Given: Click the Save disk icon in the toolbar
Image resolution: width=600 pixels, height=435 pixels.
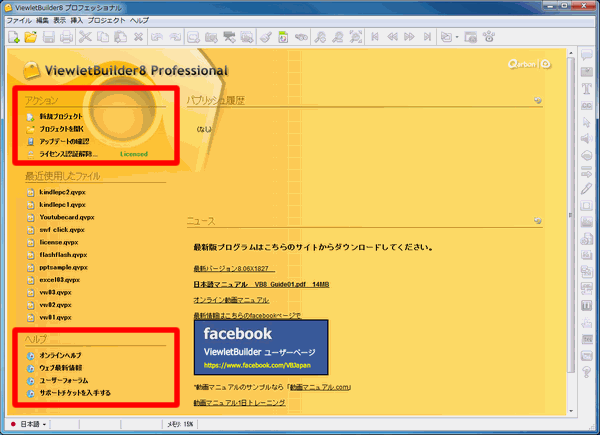Looking at the screenshot, I should point(48,37).
